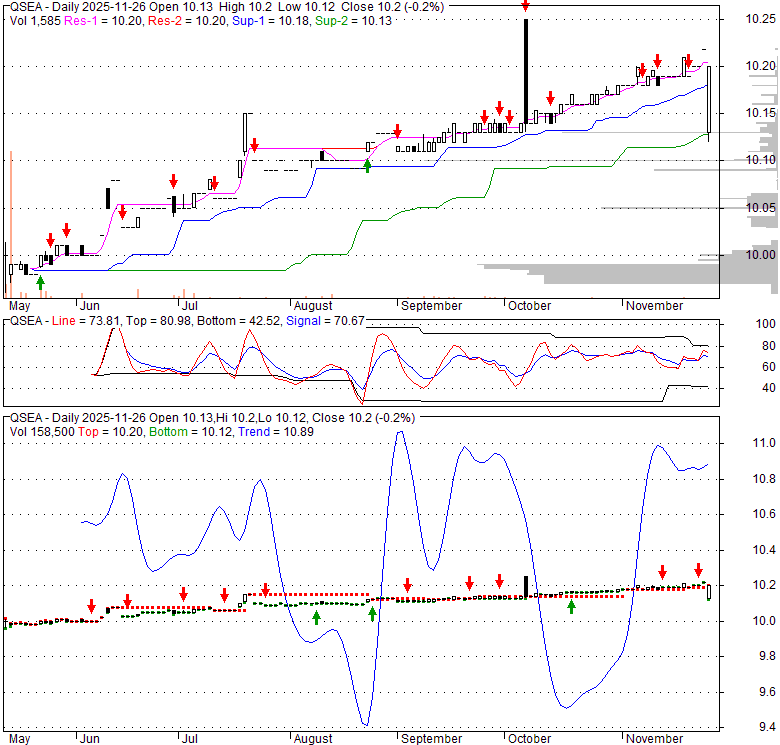
Task: Click the first red arrow in June on bottom chart
Action: click(x=91, y=606)
